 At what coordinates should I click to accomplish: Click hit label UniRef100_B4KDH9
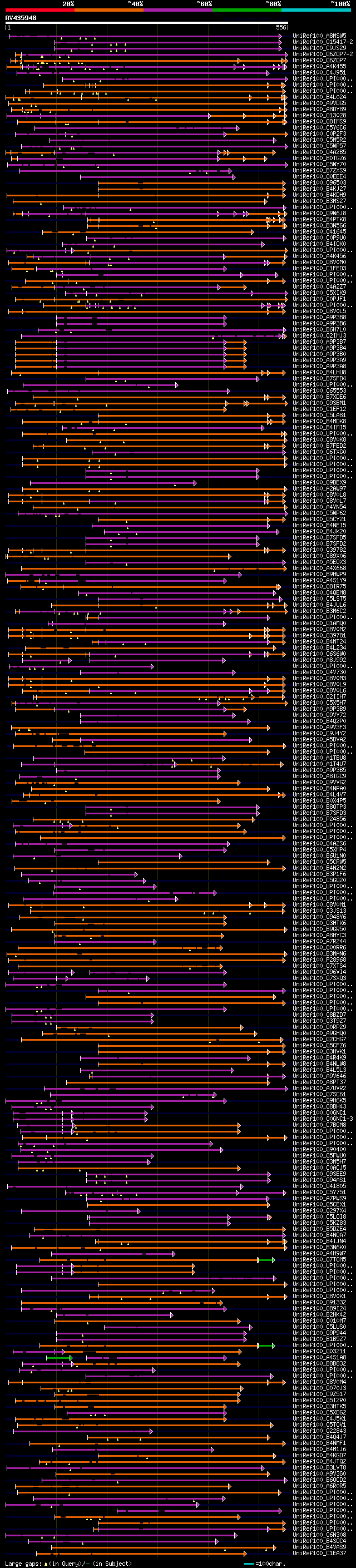click(319, 195)
